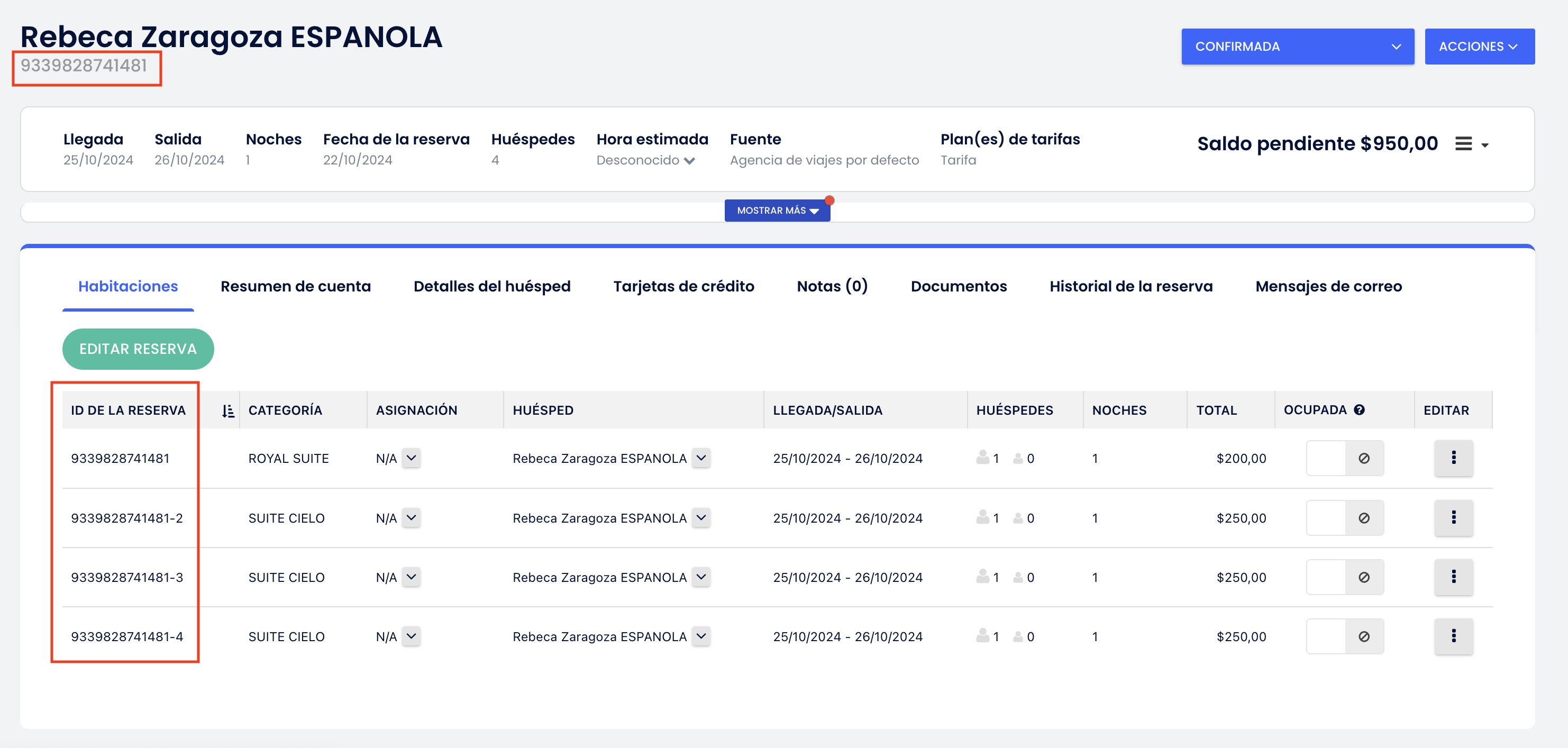This screenshot has width=1568, height=748.
Task: Click the $200,00 total value
Action: pyautogui.click(x=1241, y=458)
